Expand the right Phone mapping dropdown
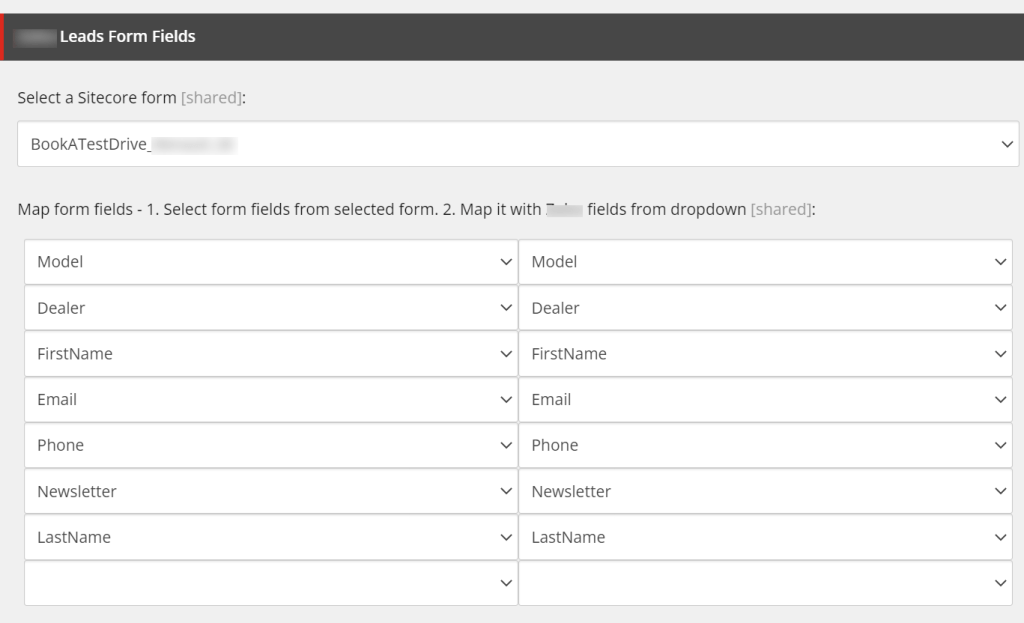 (x=765, y=445)
